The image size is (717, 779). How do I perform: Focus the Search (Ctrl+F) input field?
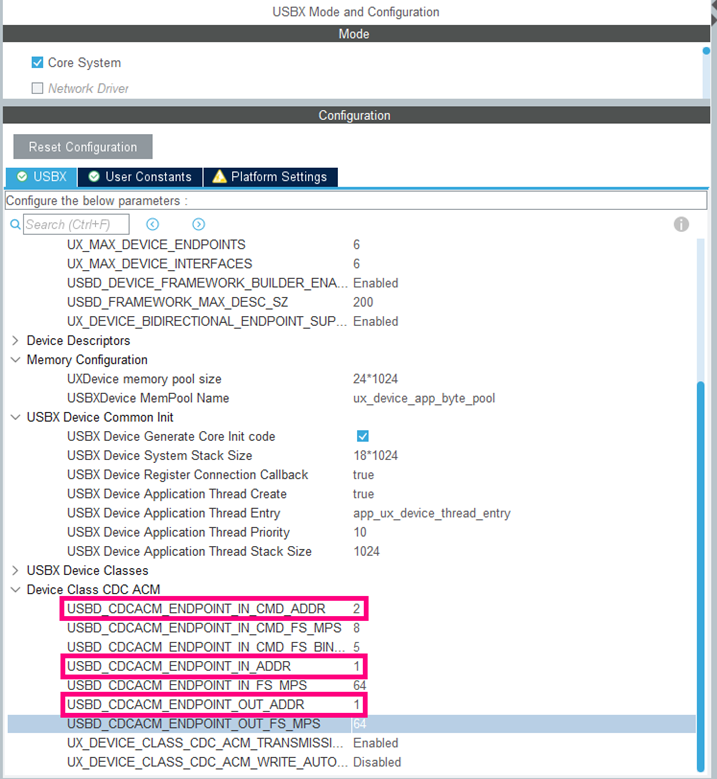[x=76, y=225]
